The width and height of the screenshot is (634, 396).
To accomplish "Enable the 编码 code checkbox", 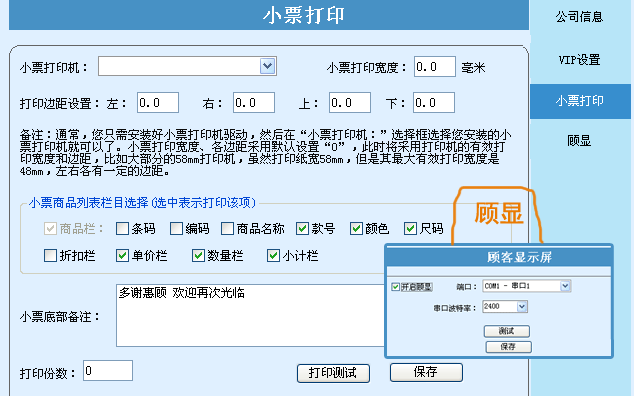I will pos(176,229).
